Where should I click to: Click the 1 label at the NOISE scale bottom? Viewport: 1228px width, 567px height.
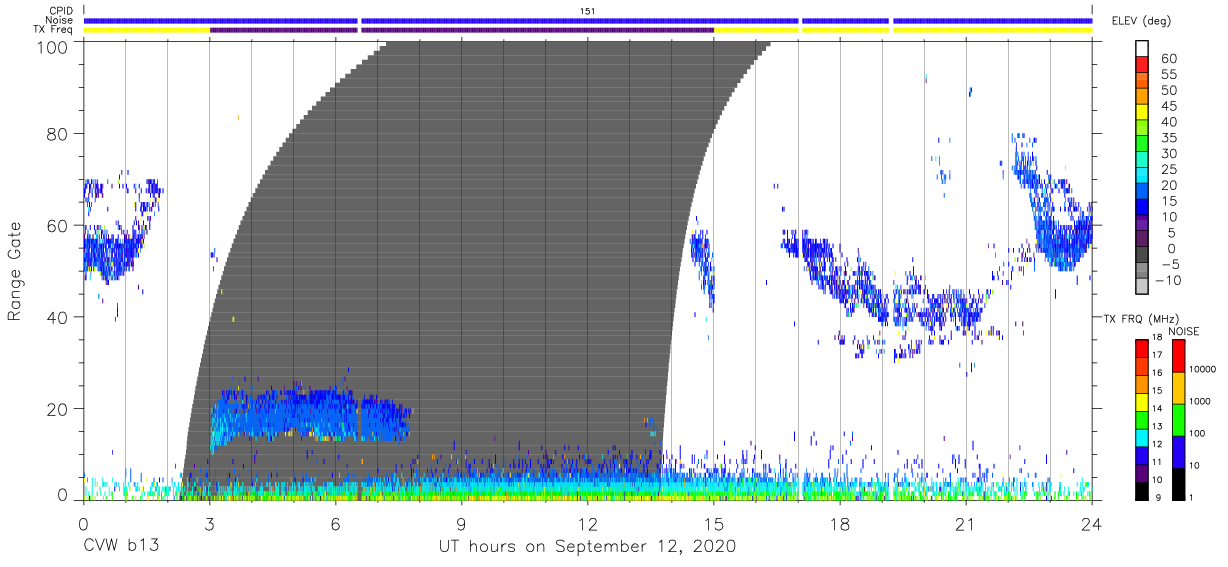coord(1190,497)
